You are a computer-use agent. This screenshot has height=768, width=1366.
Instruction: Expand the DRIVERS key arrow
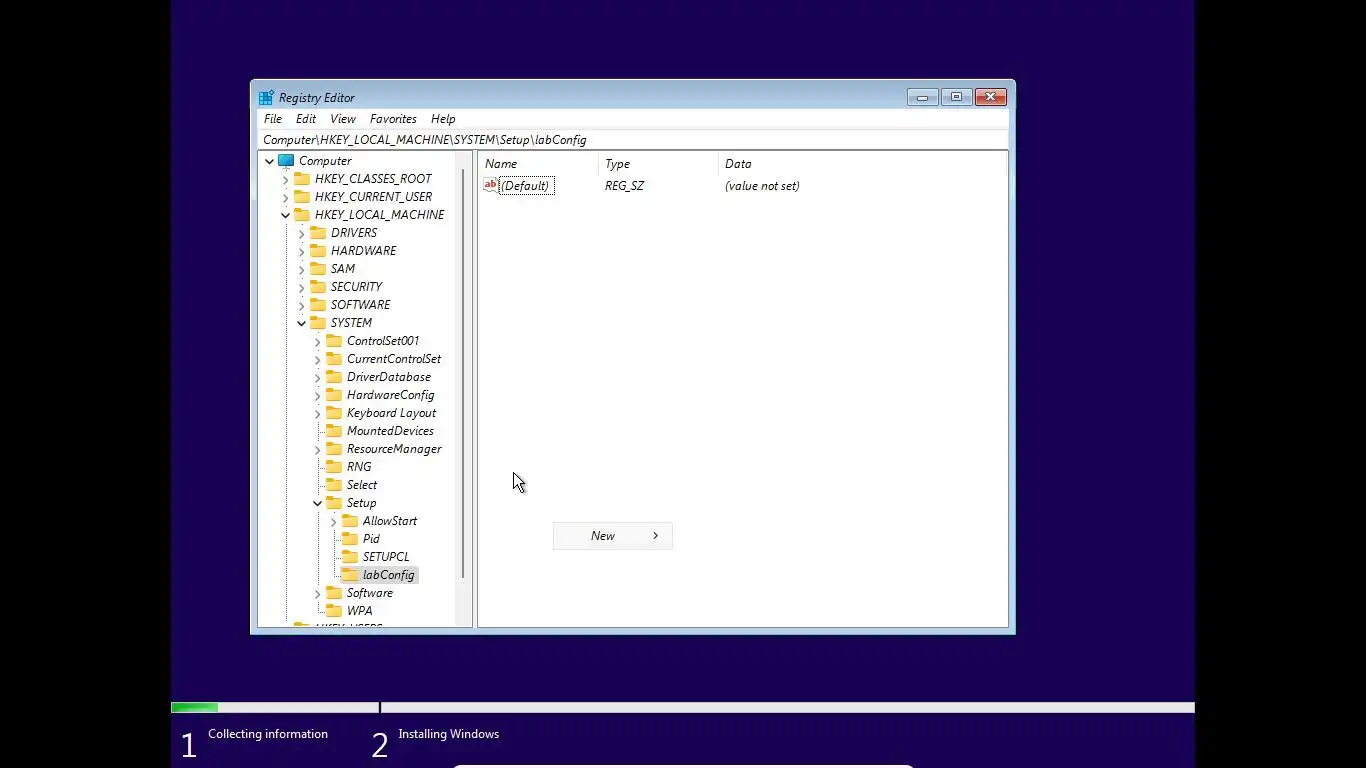(x=301, y=233)
